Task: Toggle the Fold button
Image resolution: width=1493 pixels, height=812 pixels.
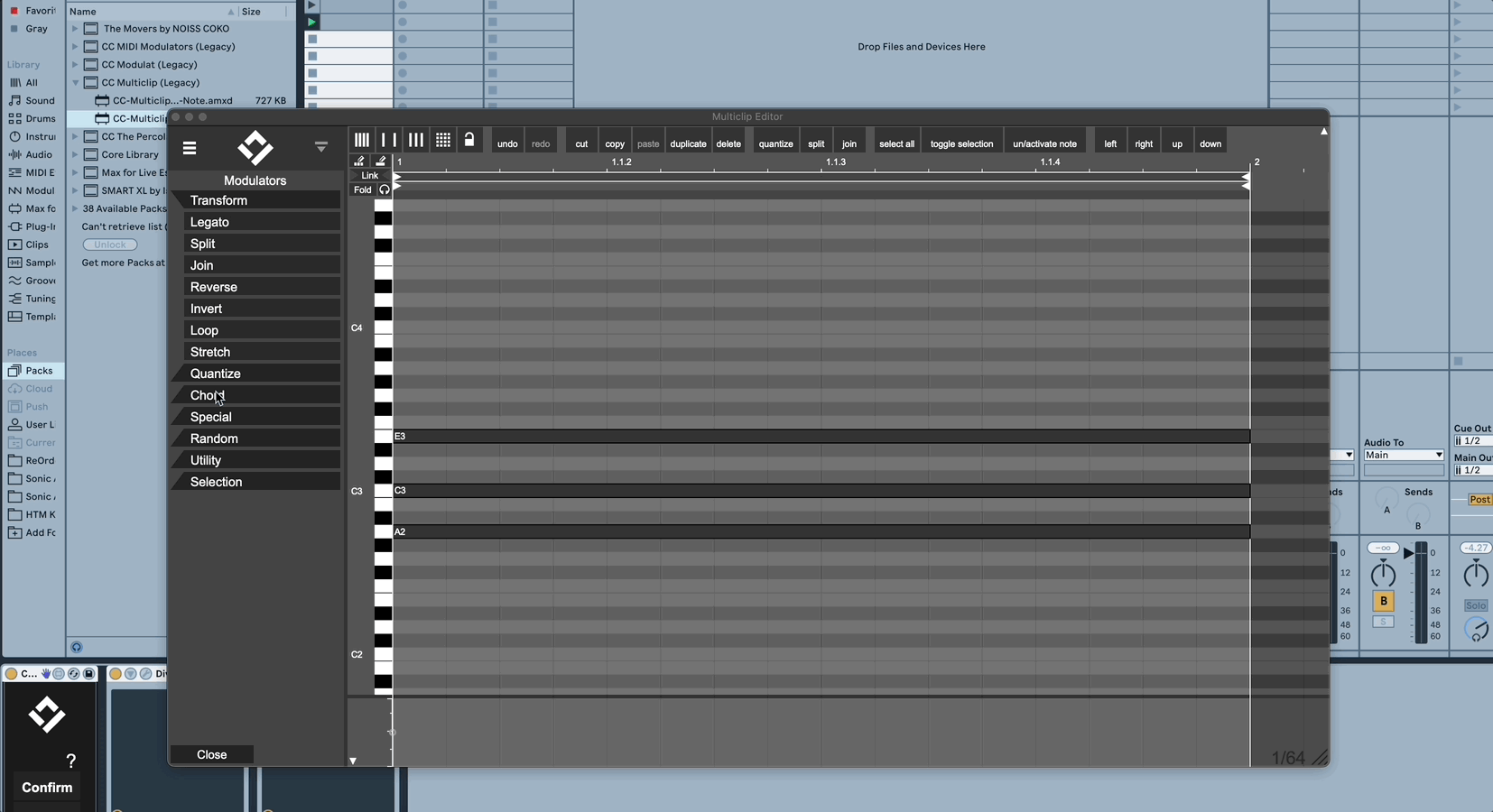Action: [x=362, y=189]
